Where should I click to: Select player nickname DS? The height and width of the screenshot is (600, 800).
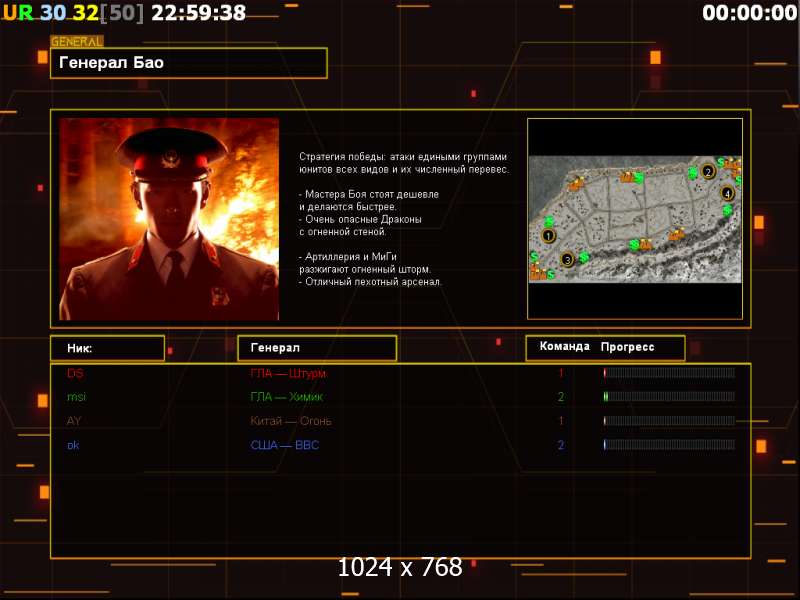click(x=75, y=373)
